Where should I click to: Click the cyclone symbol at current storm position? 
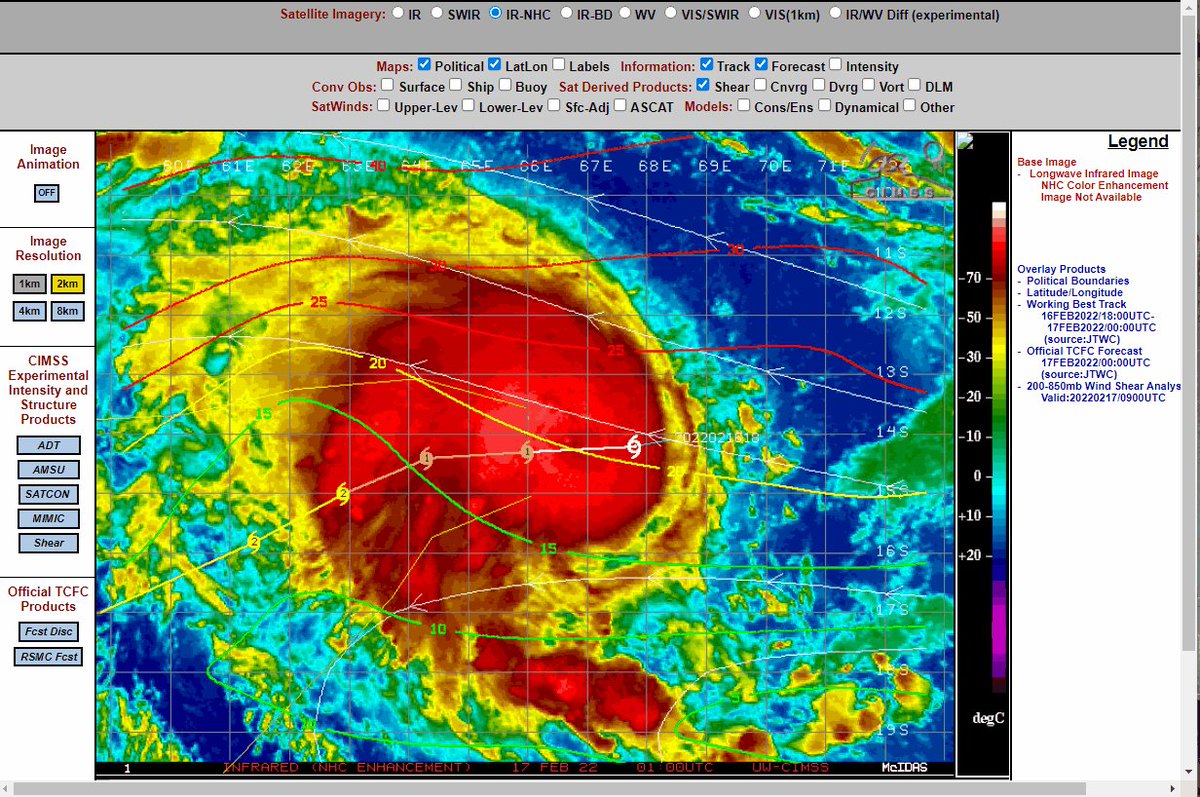[x=634, y=447]
